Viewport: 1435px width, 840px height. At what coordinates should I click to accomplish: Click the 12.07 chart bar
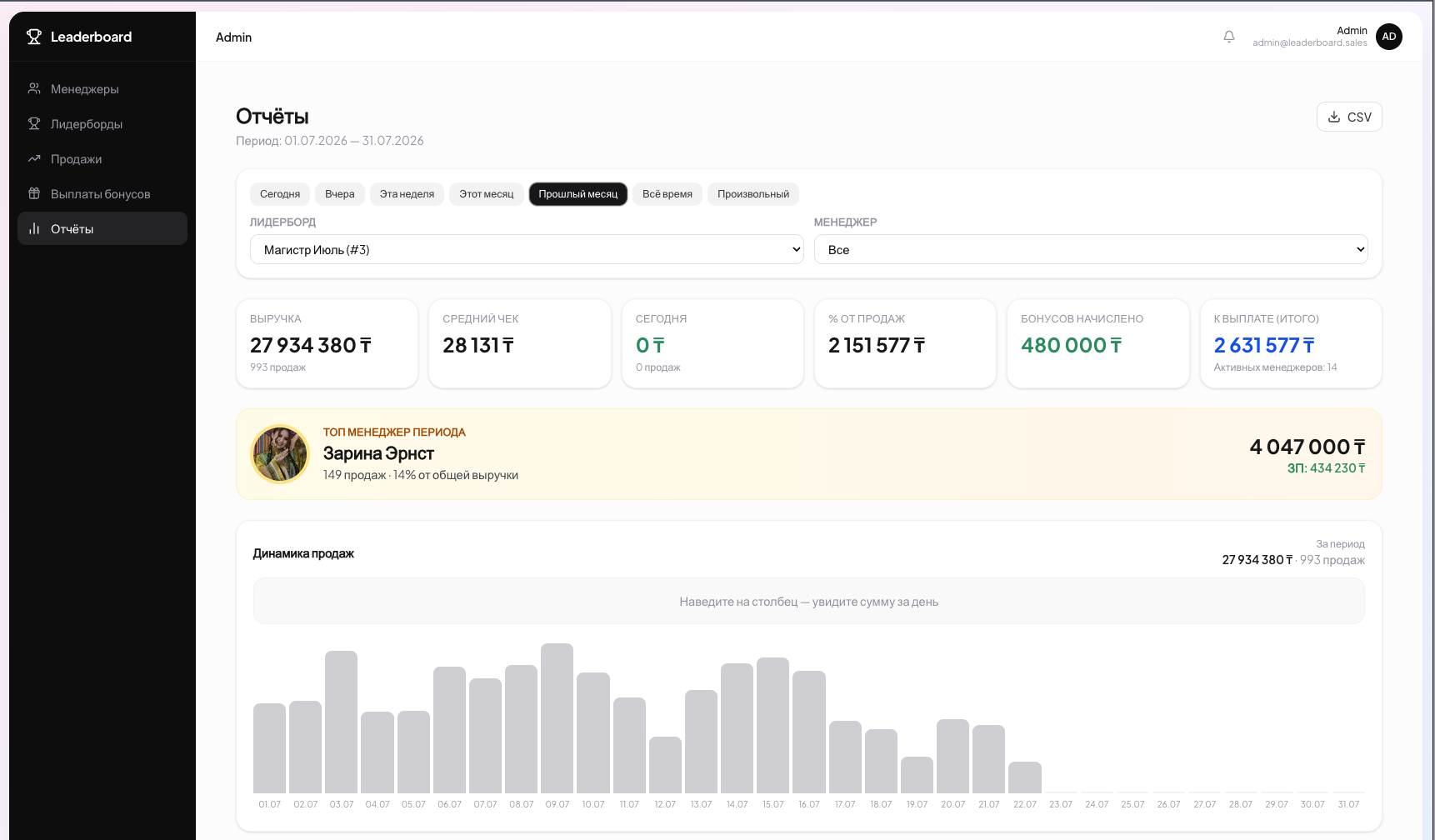click(665, 764)
